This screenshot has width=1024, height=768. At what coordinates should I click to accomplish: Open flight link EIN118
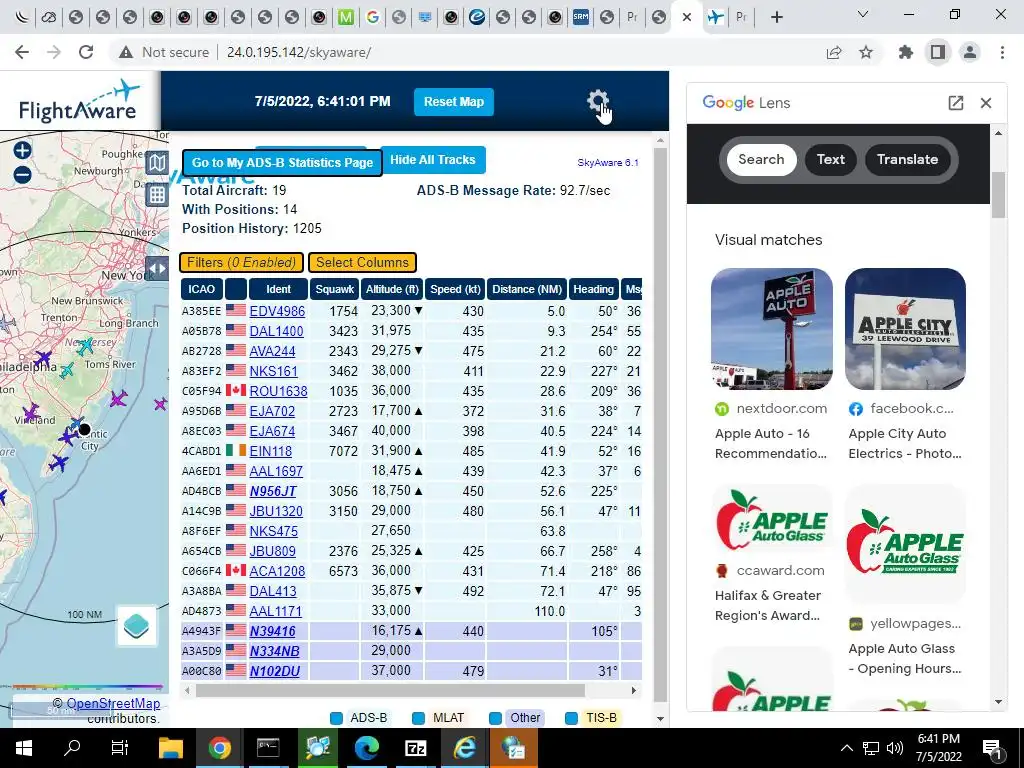click(x=270, y=451)
